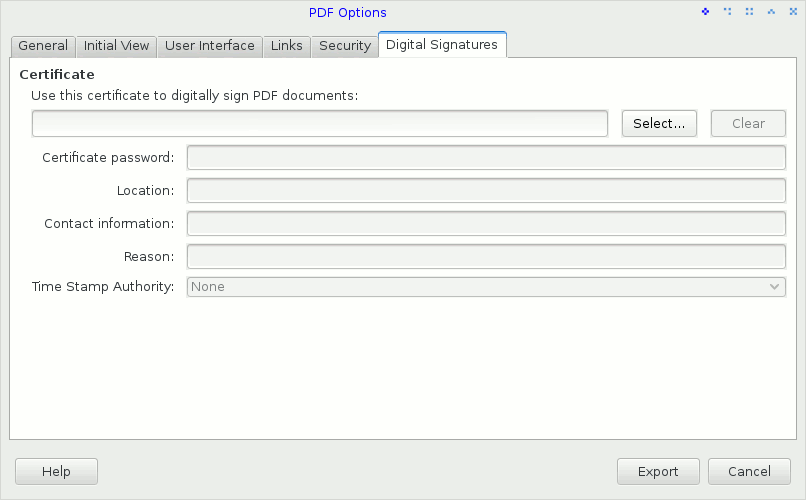Screen dimensions: 806x500
Task: Expand the Time Stamp Authority dropdown
Action: tap(486, 287)
